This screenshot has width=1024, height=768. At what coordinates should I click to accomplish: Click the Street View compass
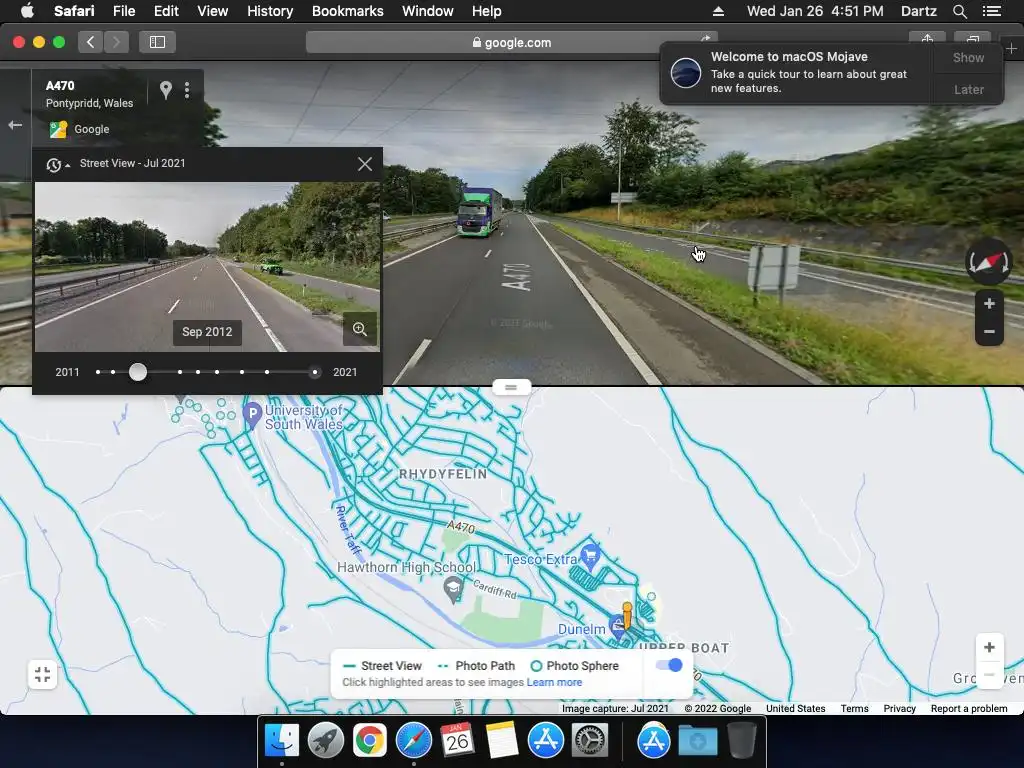pyautogui.click(x=989, y=263)
